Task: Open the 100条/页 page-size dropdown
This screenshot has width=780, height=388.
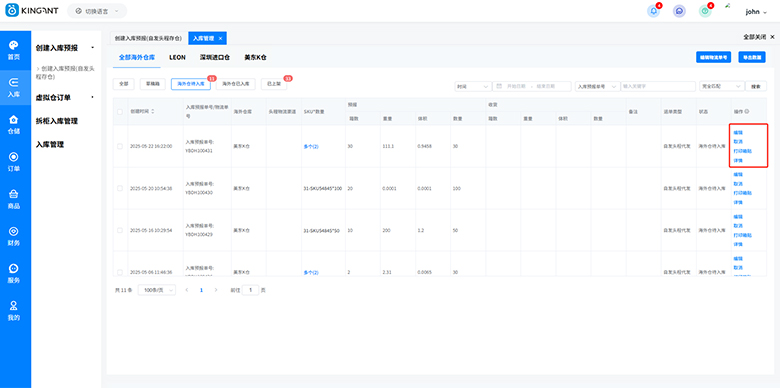Action: coord(157,290)
